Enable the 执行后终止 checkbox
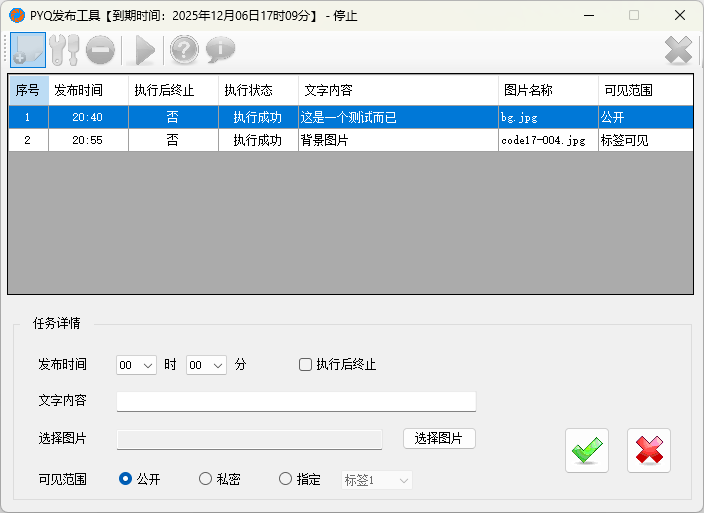The image size is (704, 513). coord(306,365)
